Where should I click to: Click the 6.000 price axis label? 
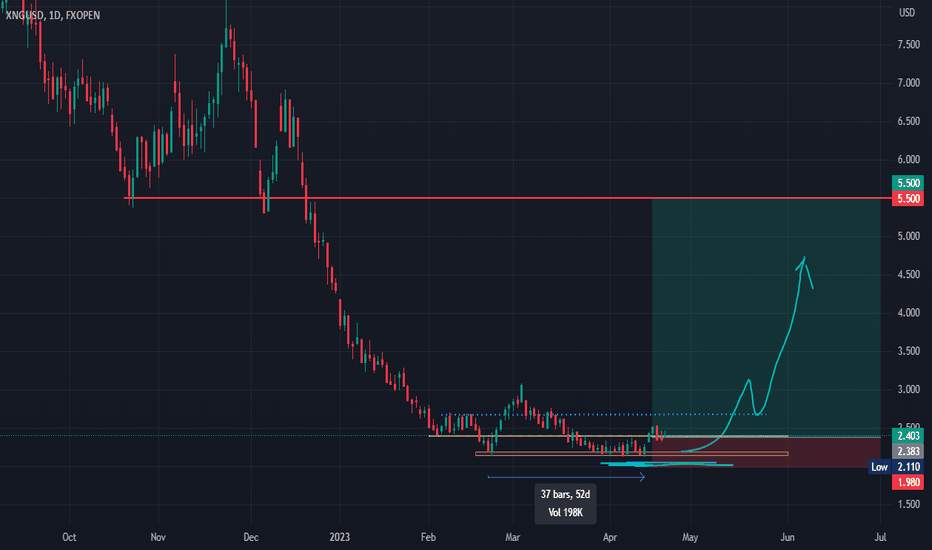(908, 160)
